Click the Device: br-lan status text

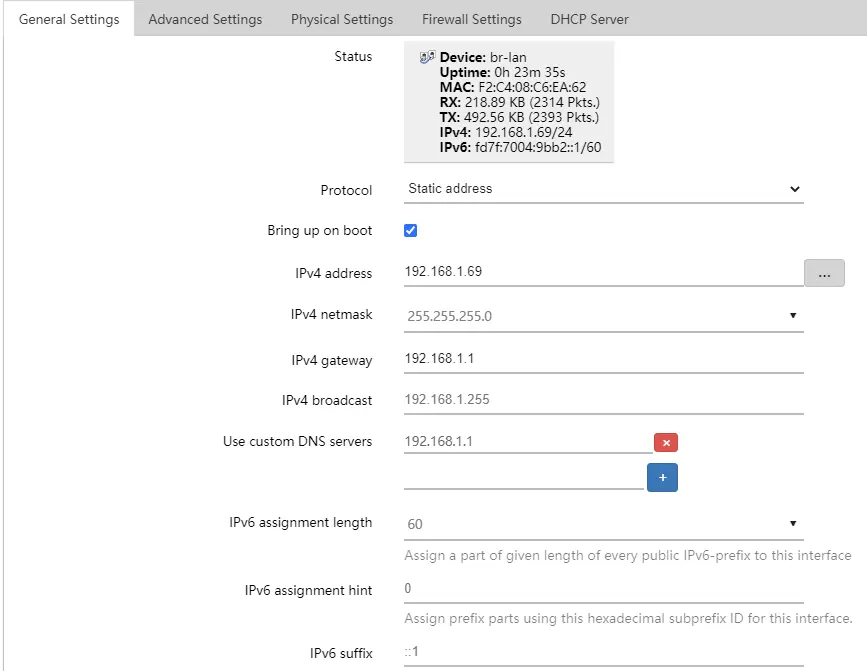[x=483, y=57]
